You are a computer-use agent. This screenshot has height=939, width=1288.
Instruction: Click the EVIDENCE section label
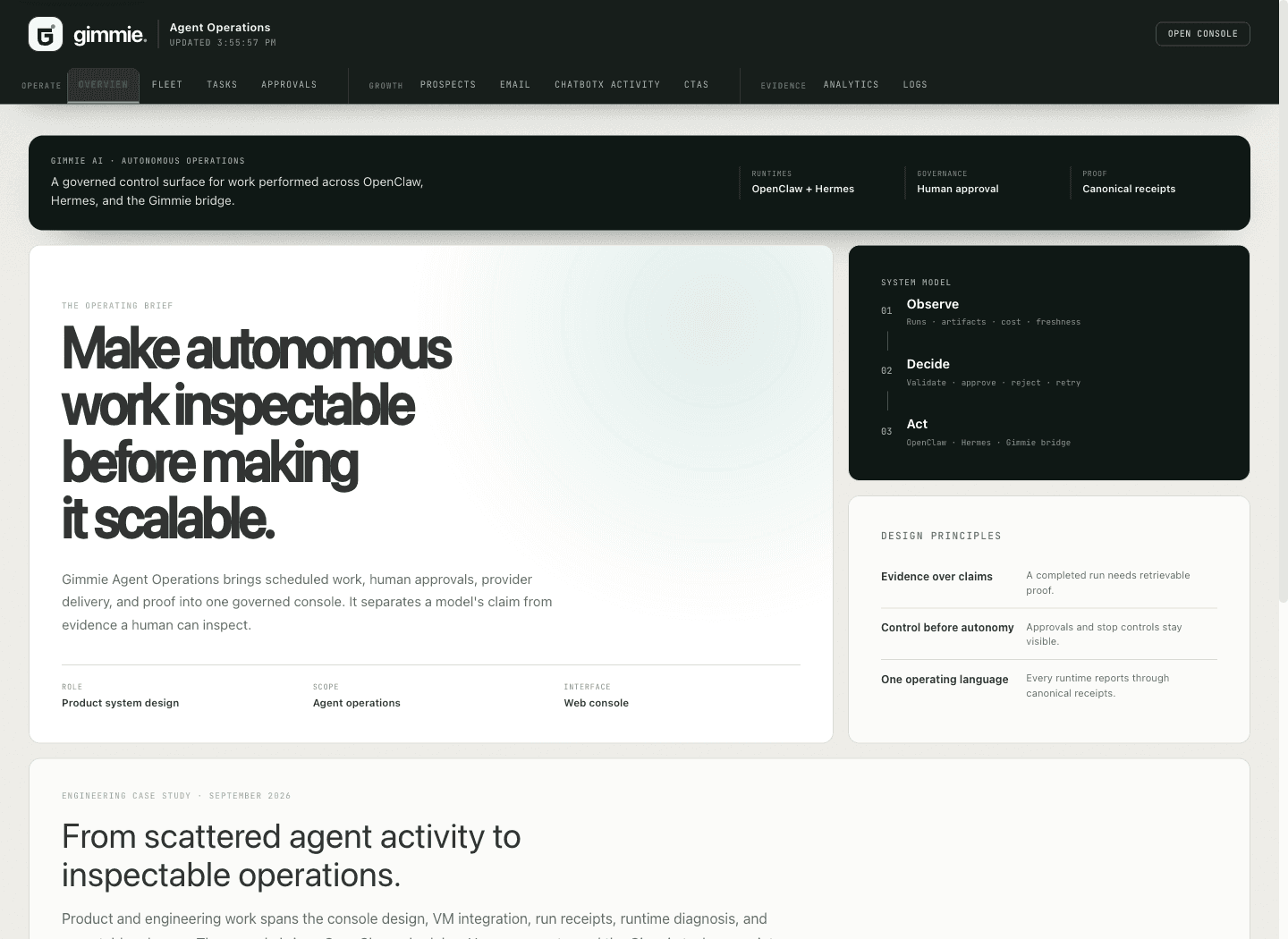784,86
